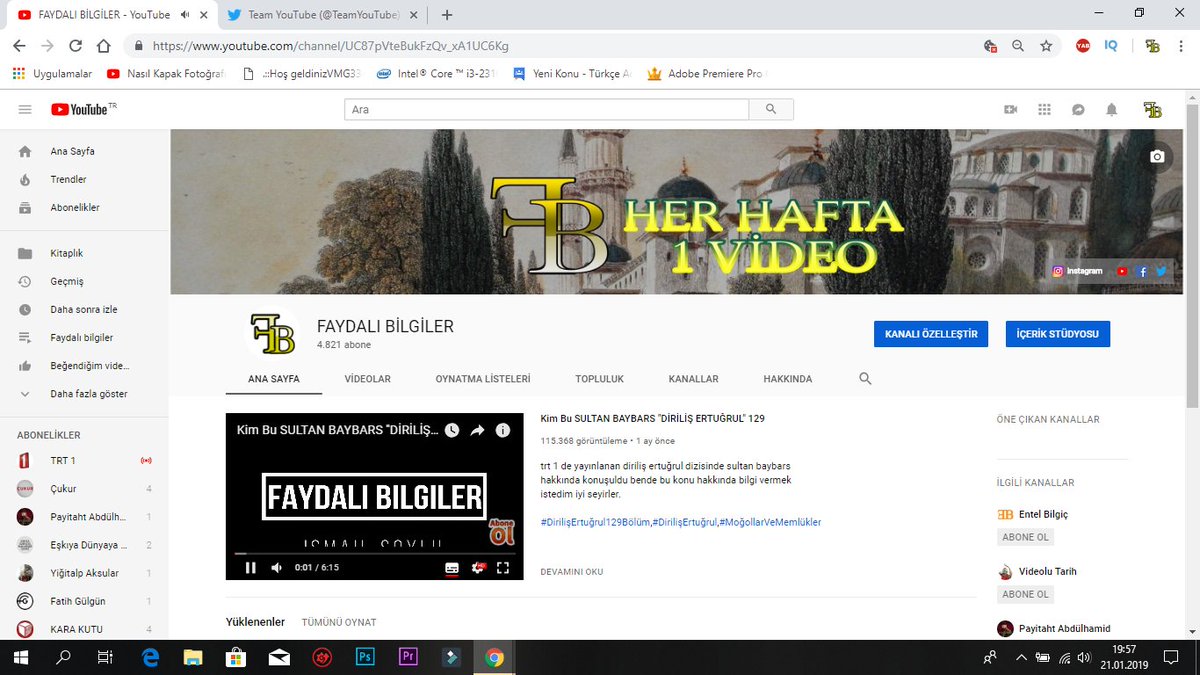Open the video player settings gear
This screenshot has height=675, width=1200.
point(477,568)
